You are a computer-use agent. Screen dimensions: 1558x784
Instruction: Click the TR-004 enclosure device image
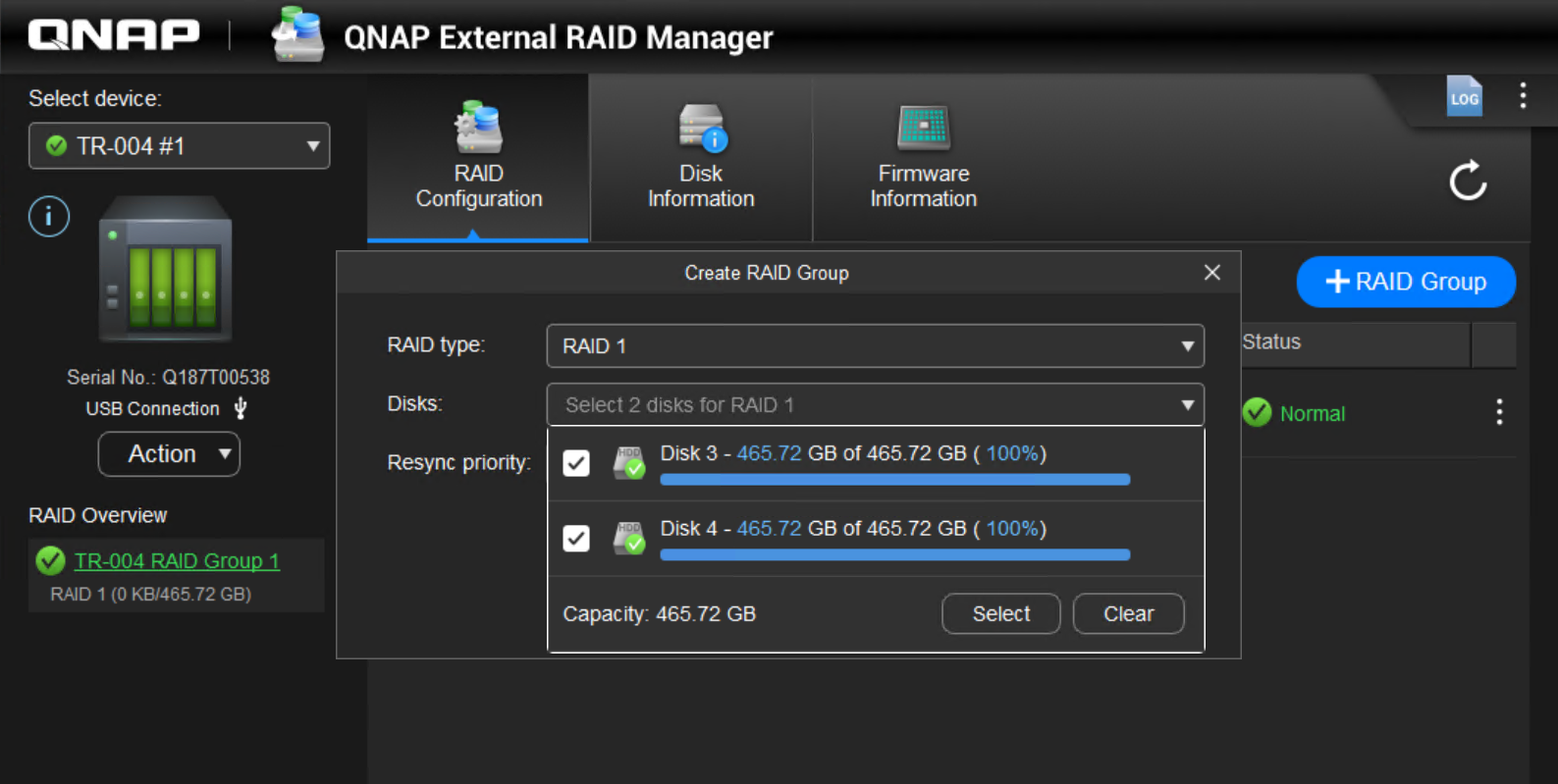165,269
